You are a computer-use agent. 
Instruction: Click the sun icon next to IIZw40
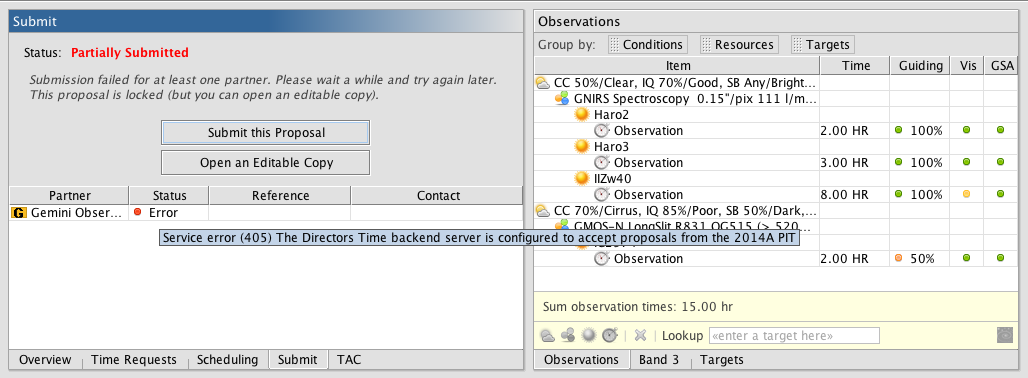point(582,178)
